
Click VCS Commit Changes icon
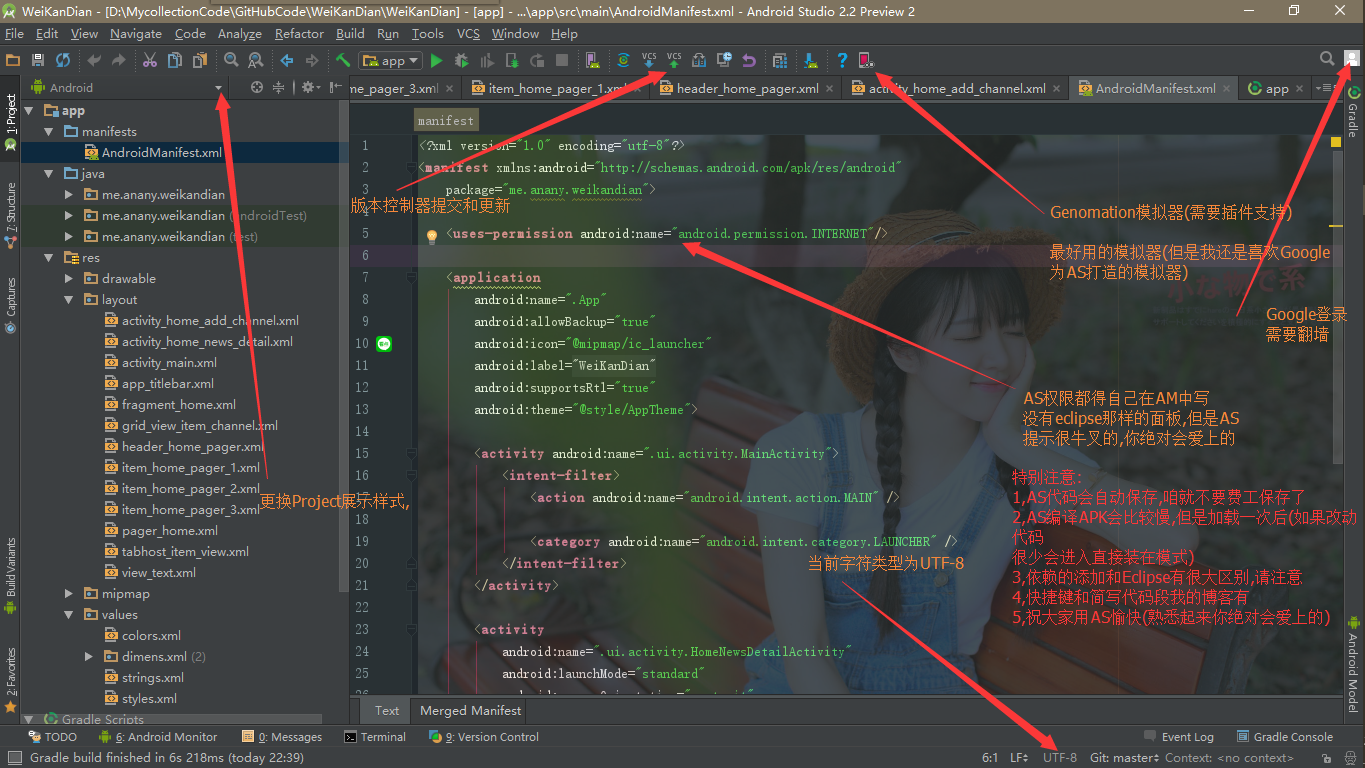click(674, 60)
